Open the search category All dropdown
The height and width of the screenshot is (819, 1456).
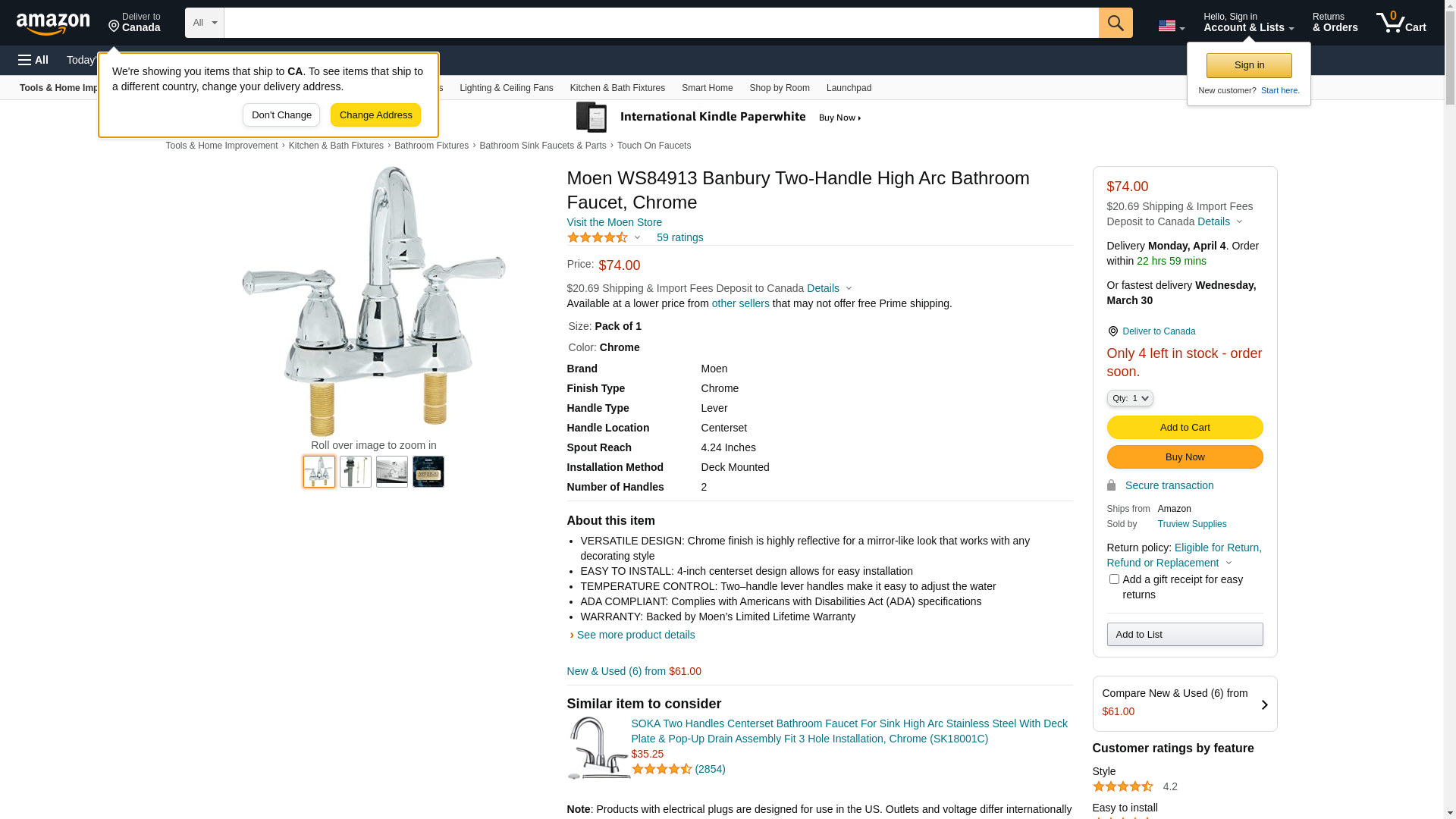(205, 23)
